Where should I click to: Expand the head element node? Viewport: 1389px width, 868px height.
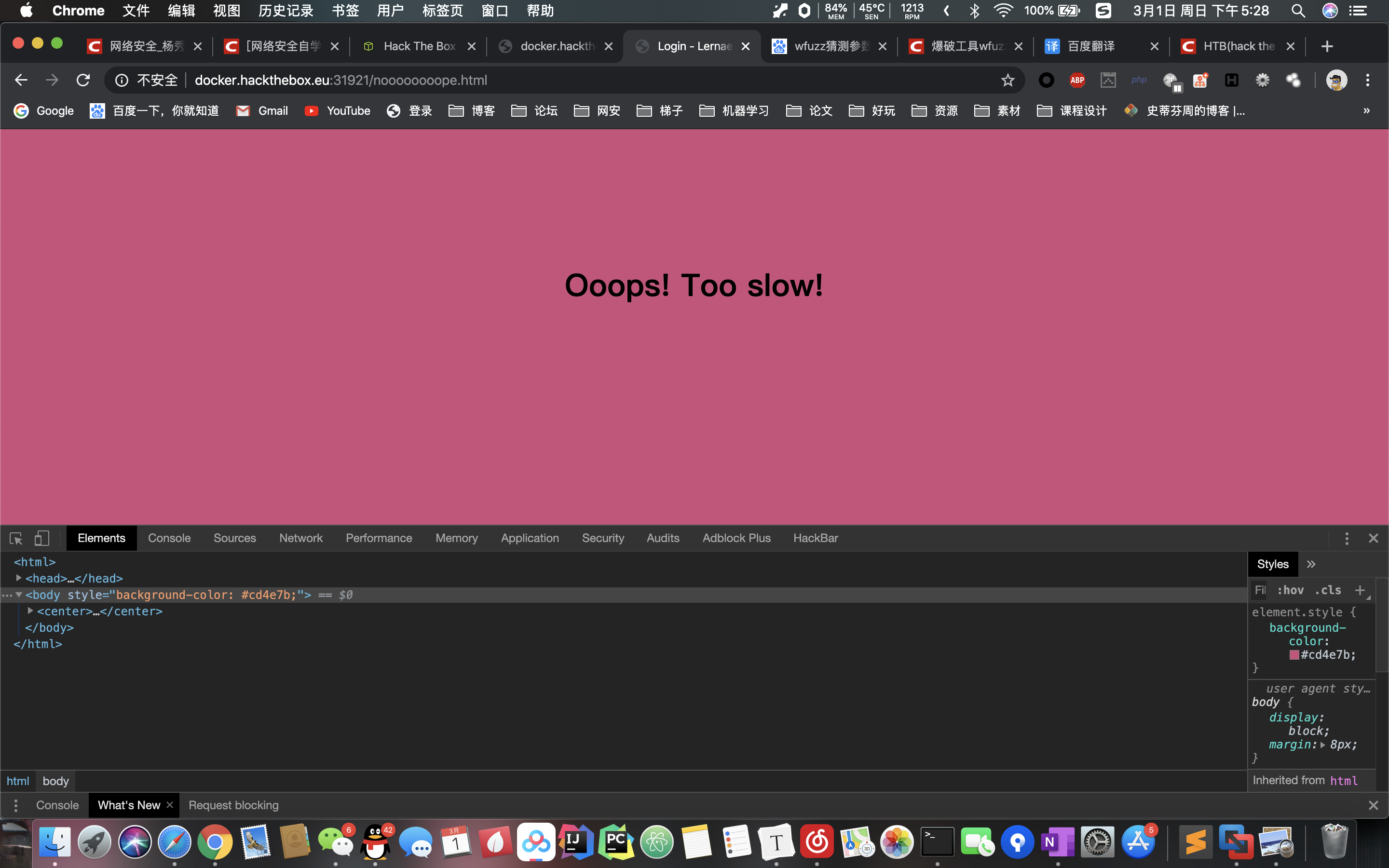coord(18,578)
